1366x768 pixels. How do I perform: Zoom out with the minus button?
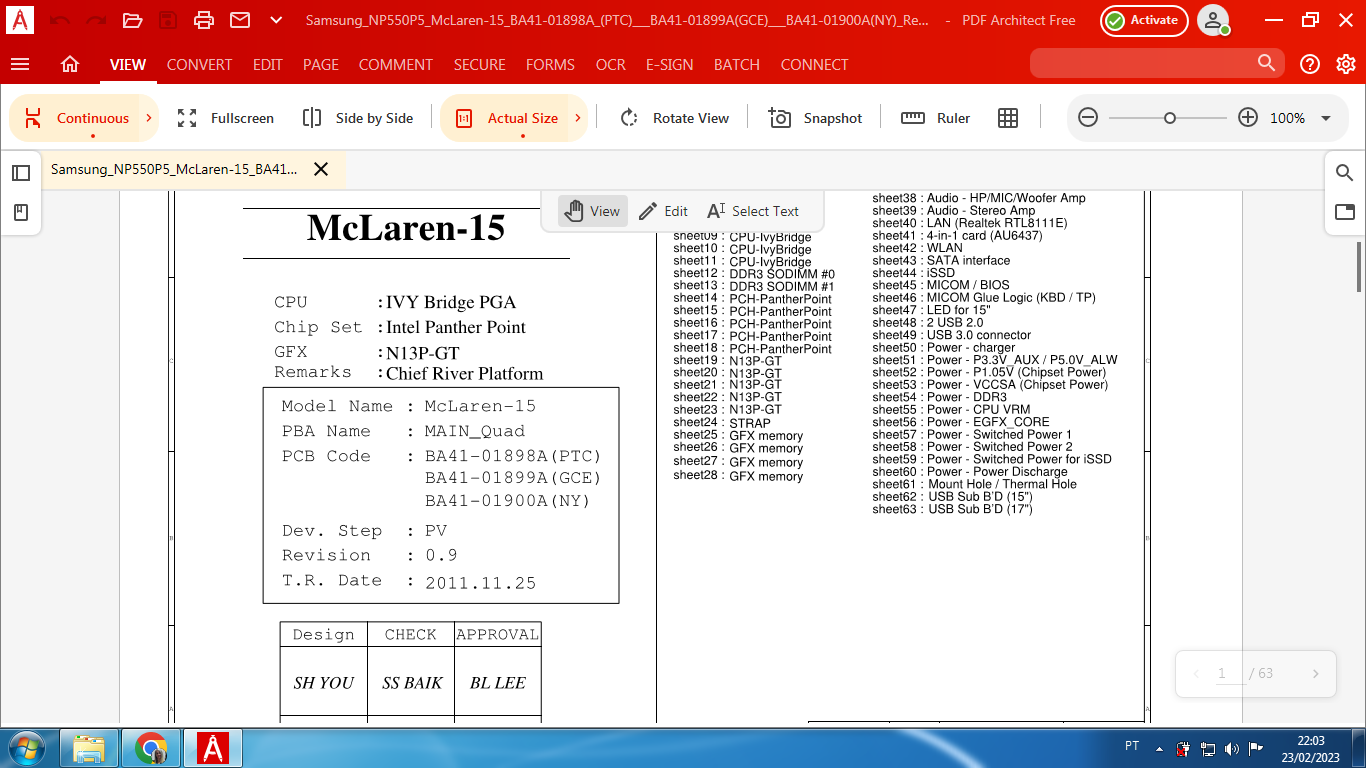point(1088,118)
